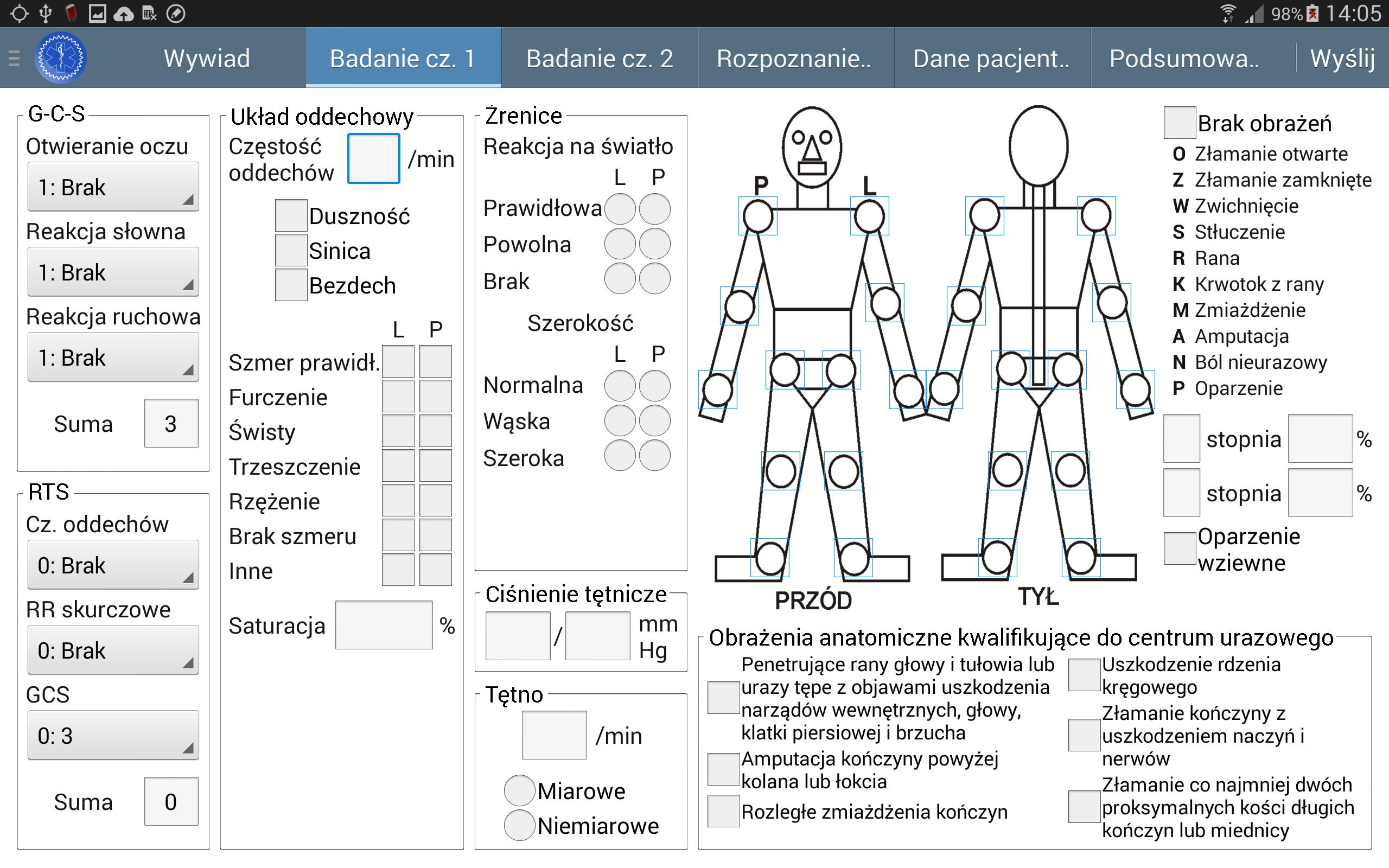The image size is (1389, 868).
Task: Open RR skurczowe dropdown
Action: (113, 650)
